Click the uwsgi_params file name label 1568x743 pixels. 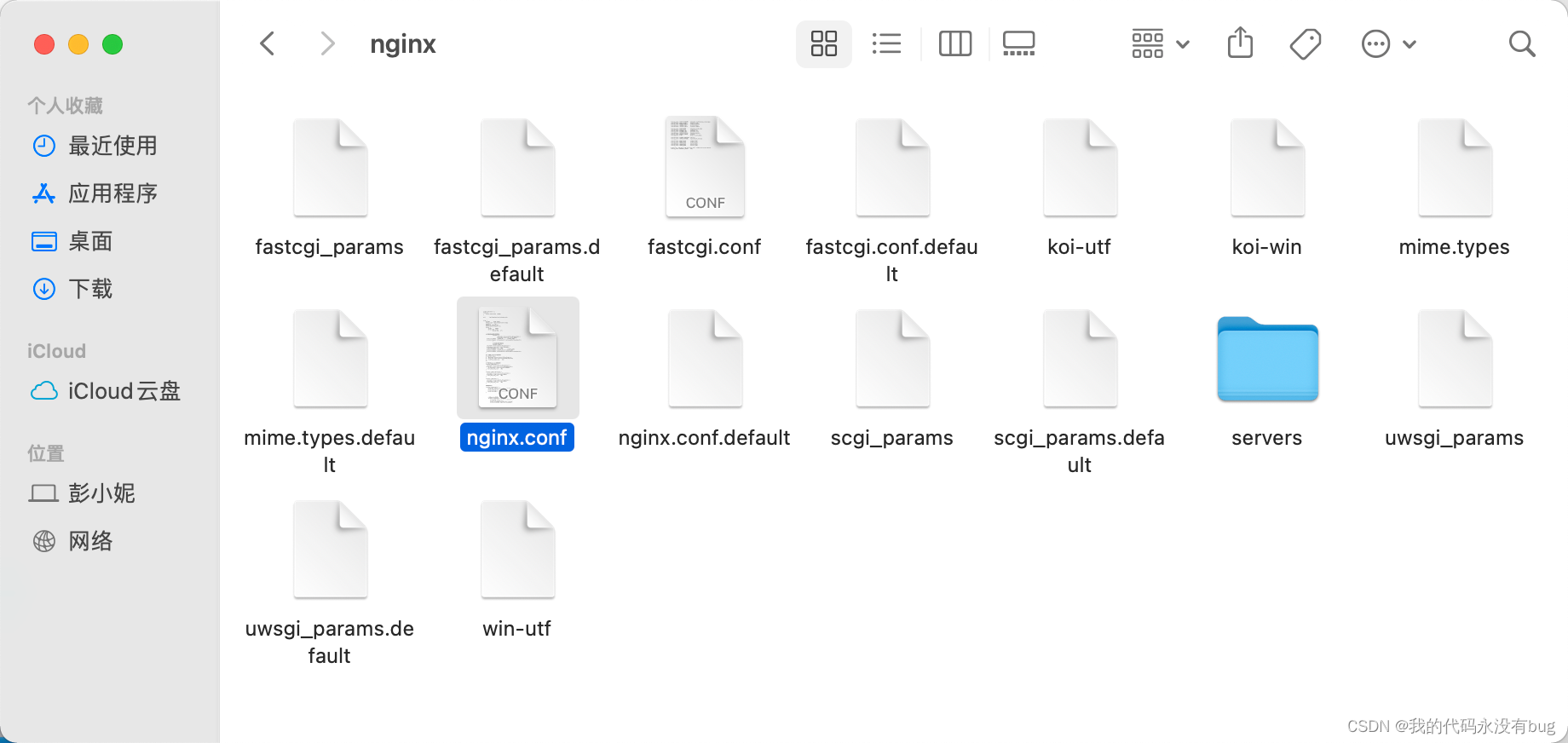pos(1455,438)
